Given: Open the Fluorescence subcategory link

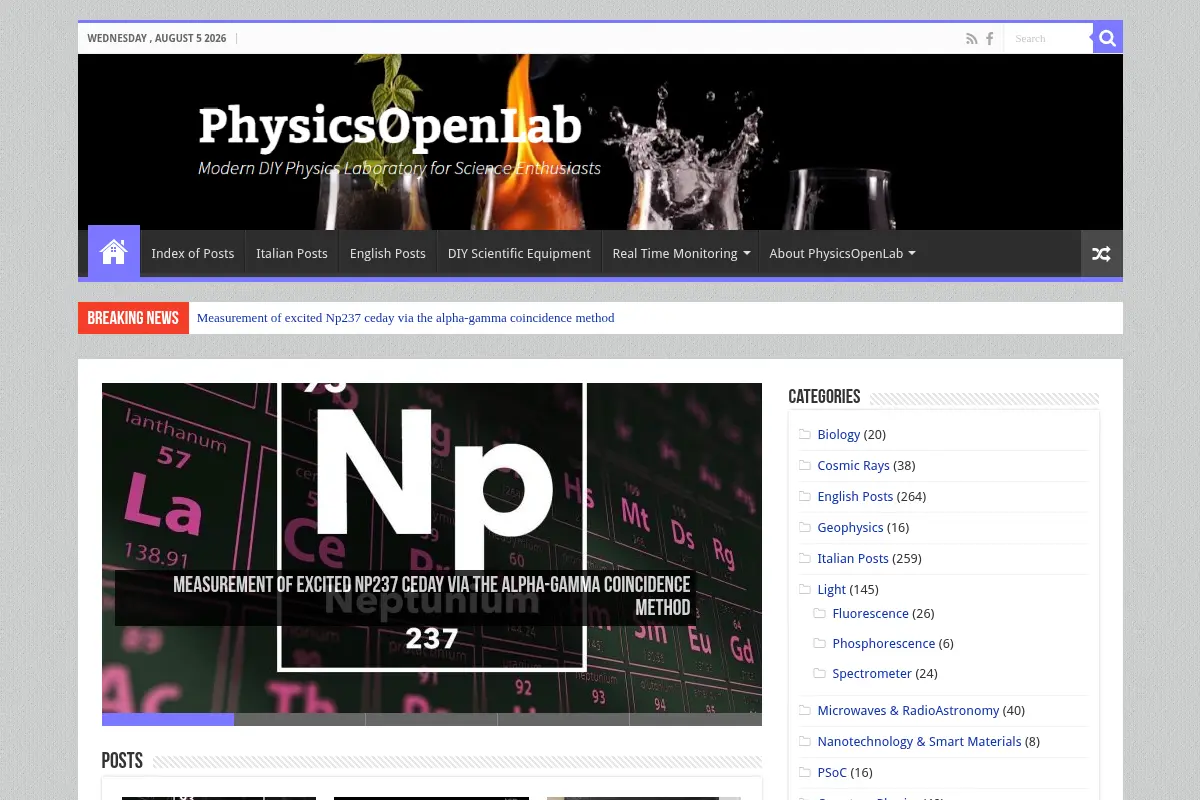Looking at the screenshot, I should (x=870, y=613).
